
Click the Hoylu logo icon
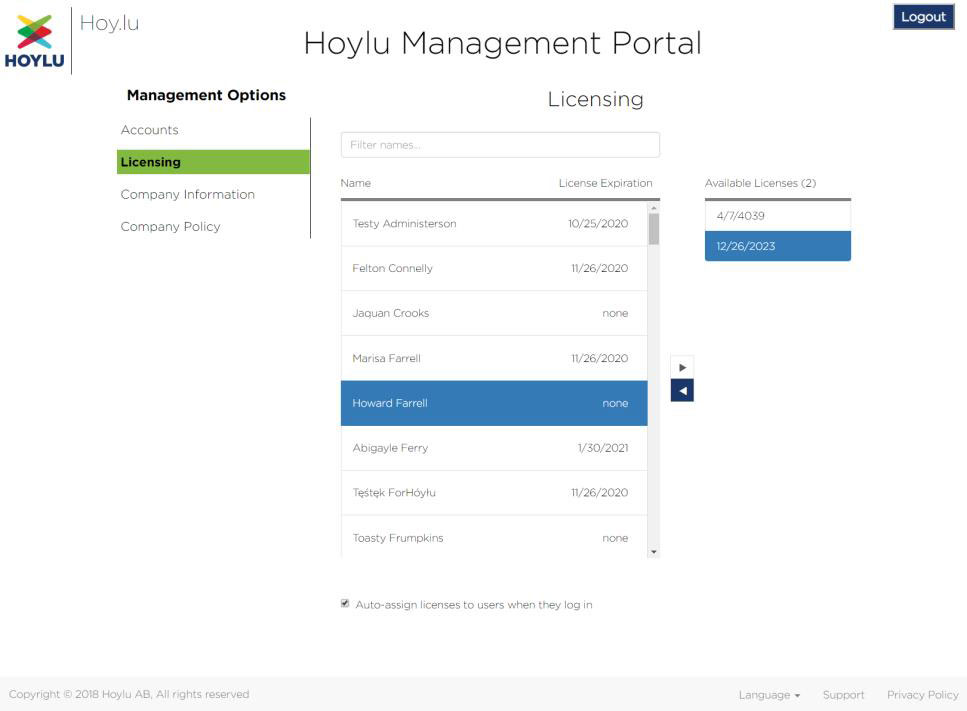[35, 41]
